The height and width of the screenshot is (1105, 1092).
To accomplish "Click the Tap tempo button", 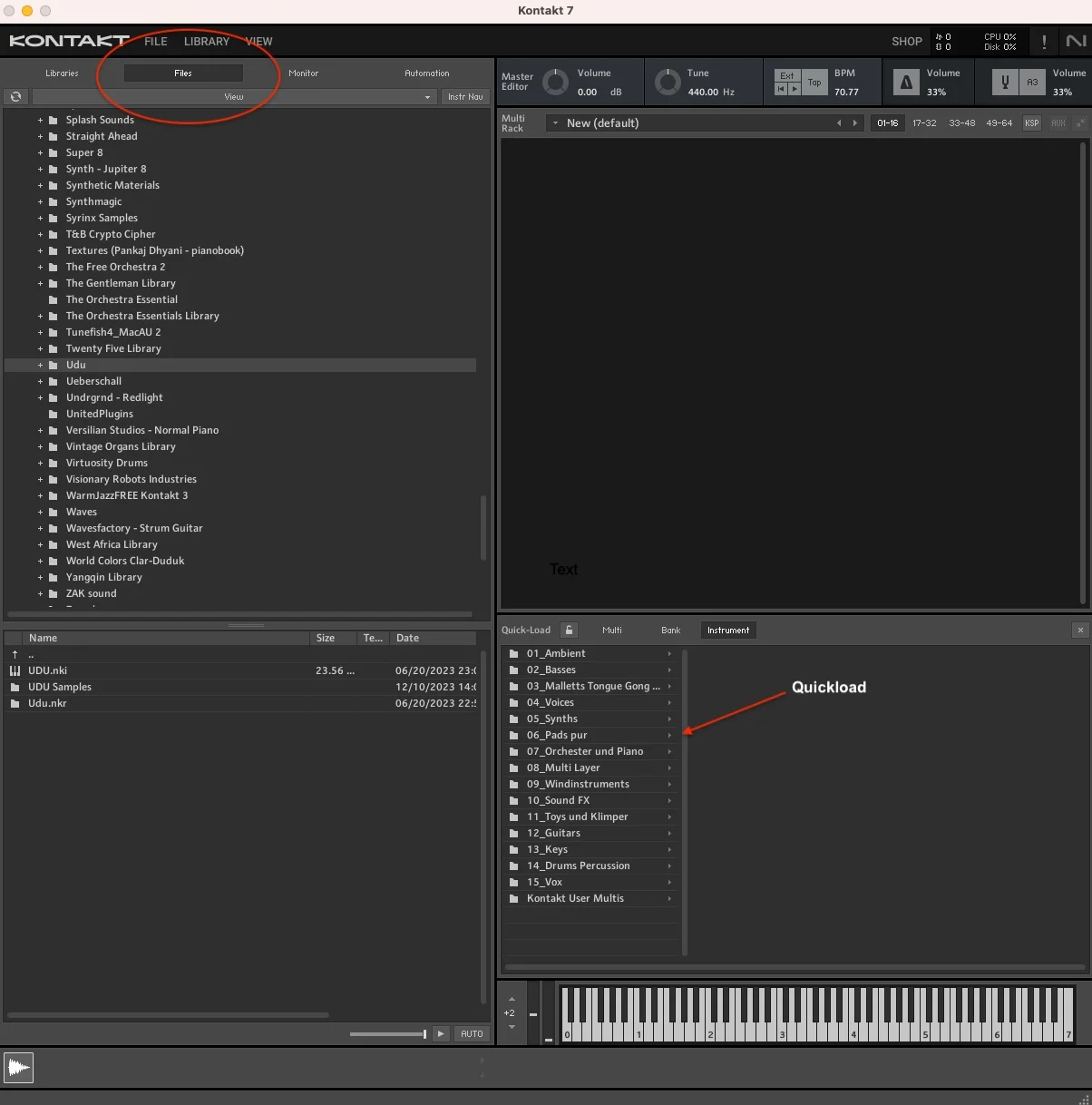I will tap(814, 83).
